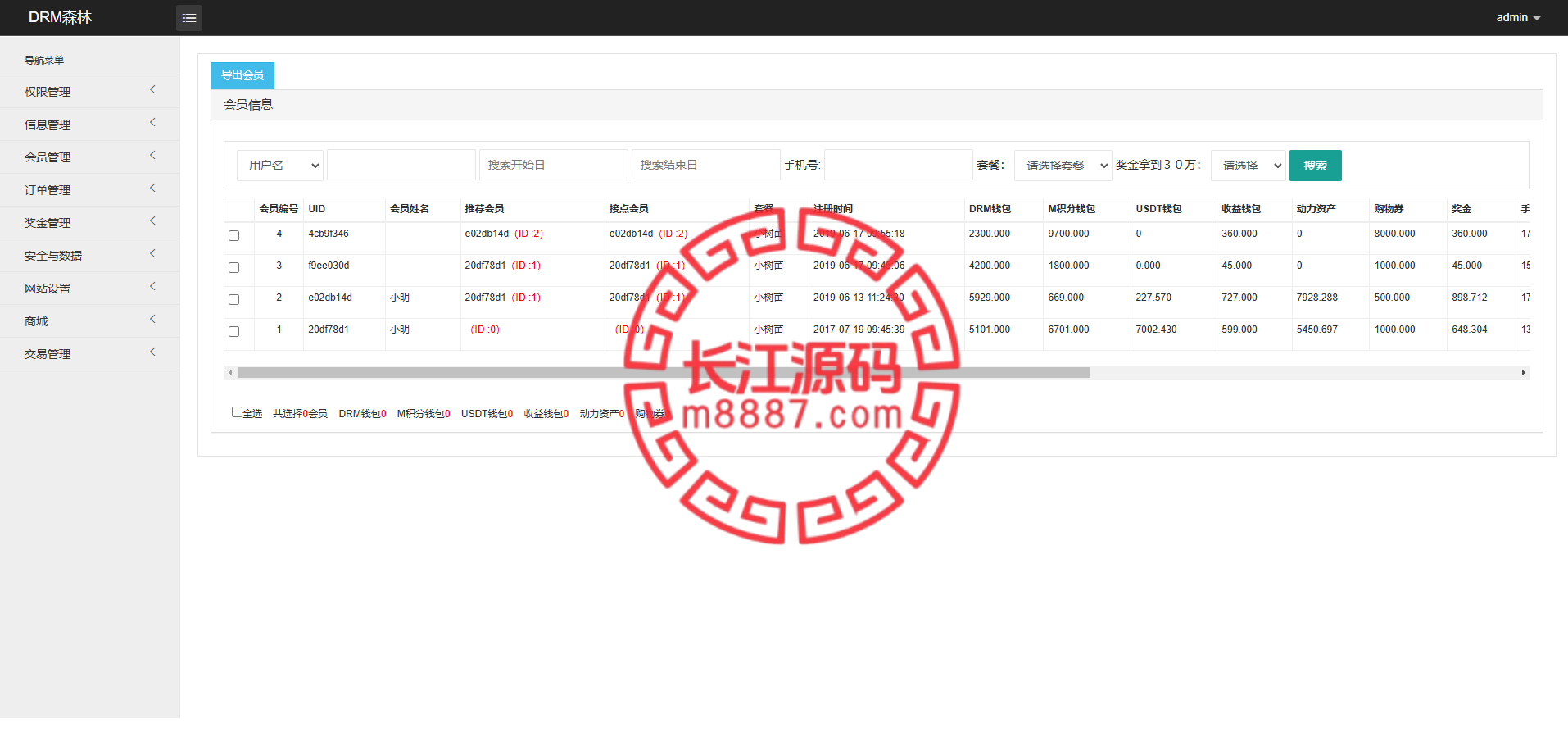Click the chevron next to 交易管理
Viewport: 1568px width, 750px height.
point(152,352)
